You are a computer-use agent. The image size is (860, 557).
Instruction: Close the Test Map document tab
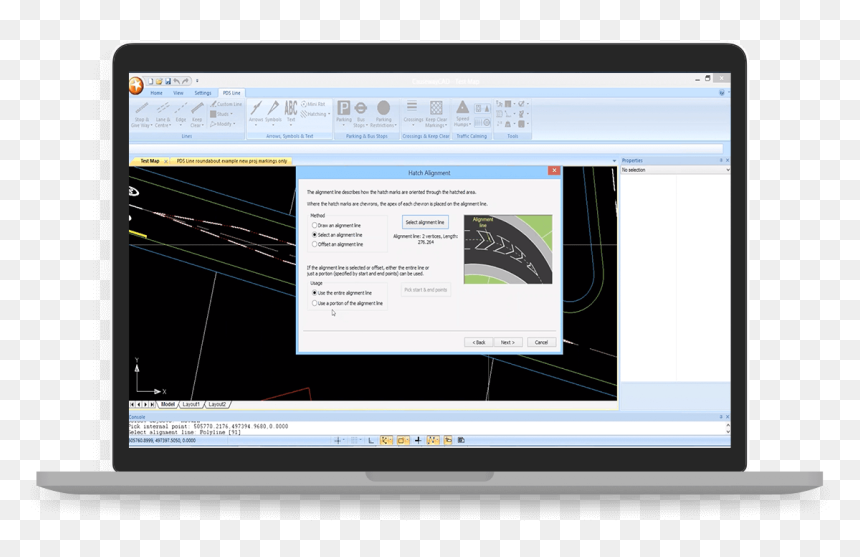(x=166, y=162)
